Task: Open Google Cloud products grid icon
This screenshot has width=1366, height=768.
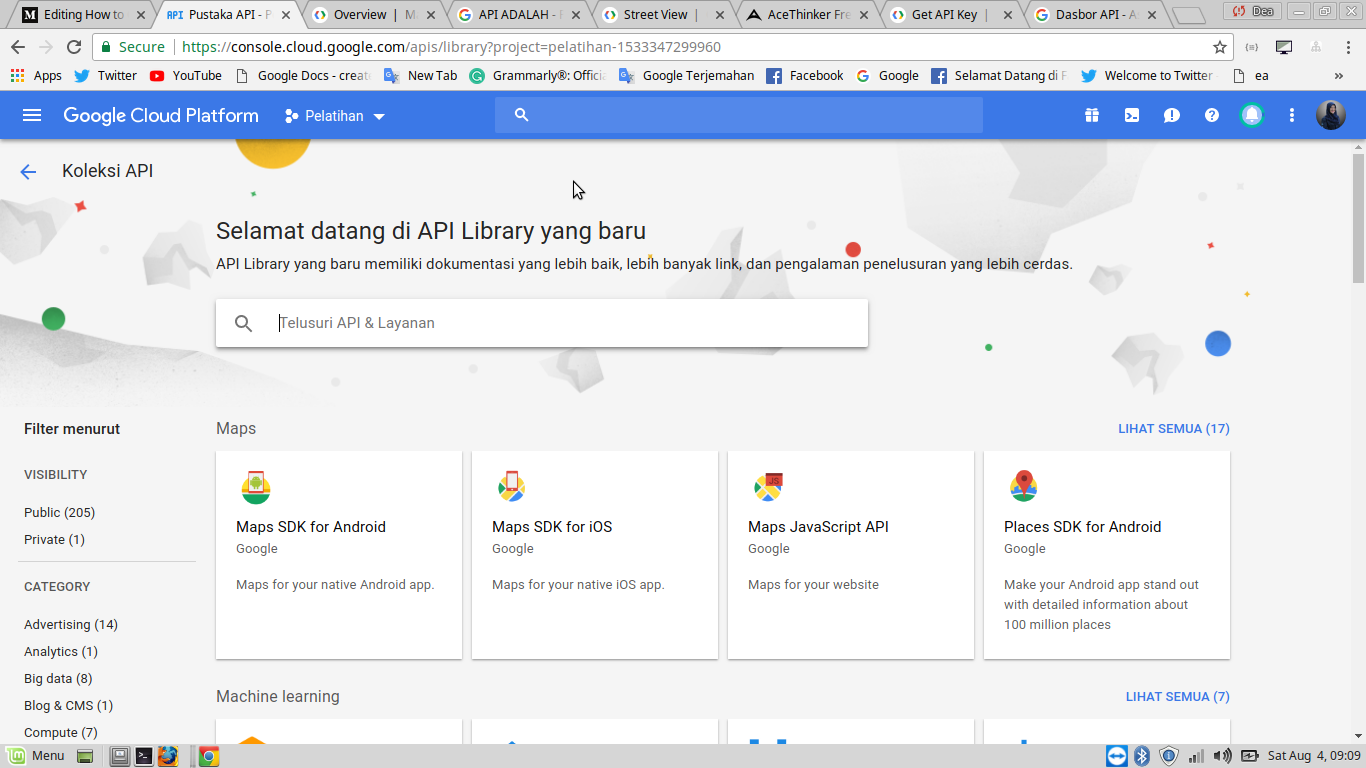Action: (x=1092, y=115)
